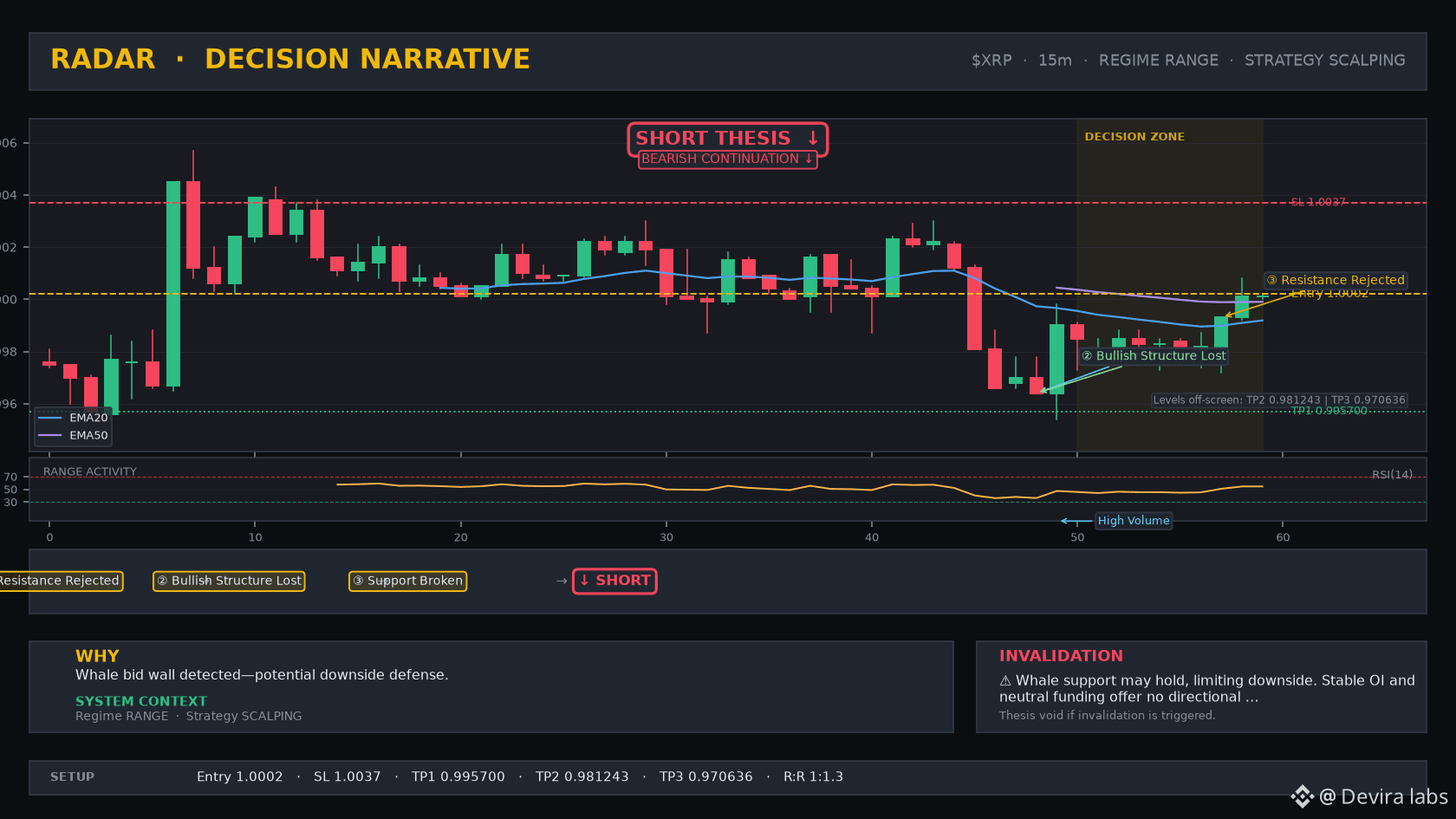Click the RSI(14) indicator label
This screenshot has height=819, width=1456.
coord(1392,474)
